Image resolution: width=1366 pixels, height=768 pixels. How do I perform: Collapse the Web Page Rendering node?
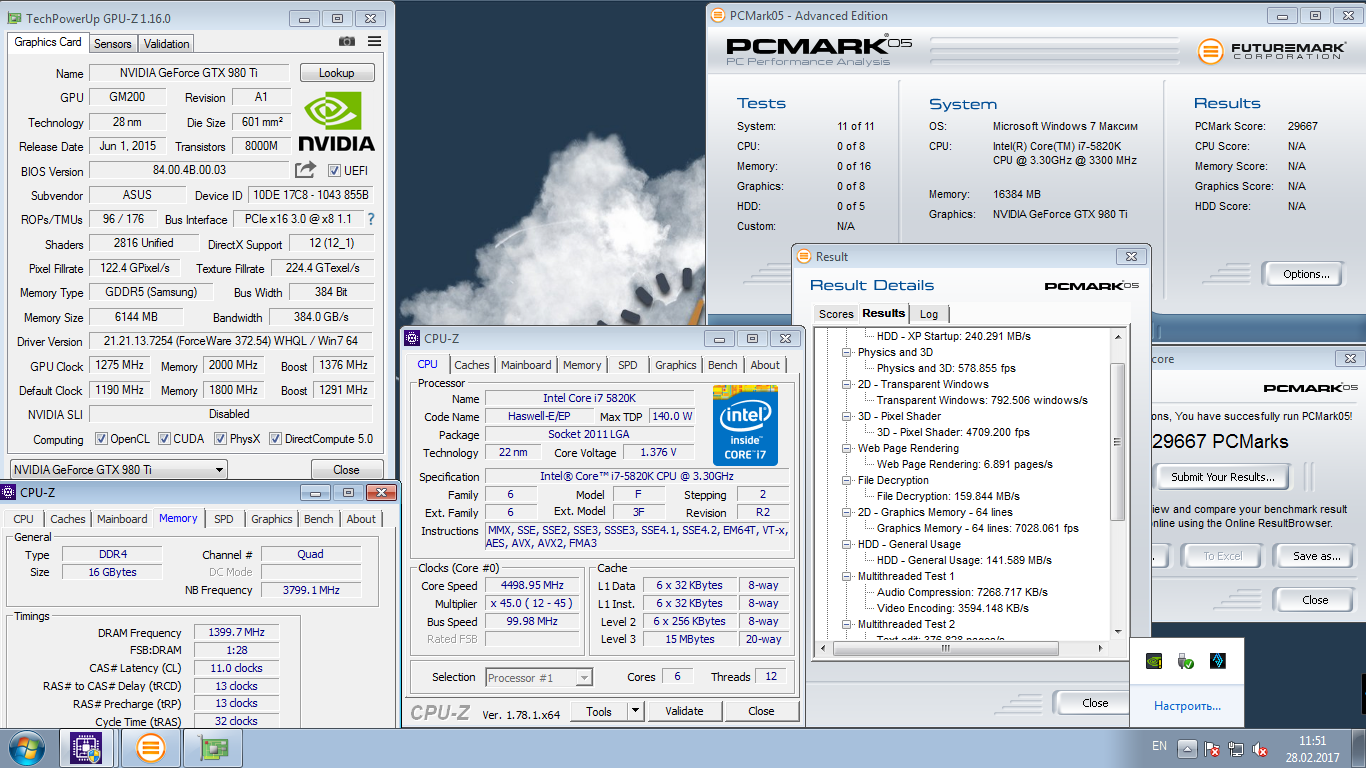coord(846,448)
